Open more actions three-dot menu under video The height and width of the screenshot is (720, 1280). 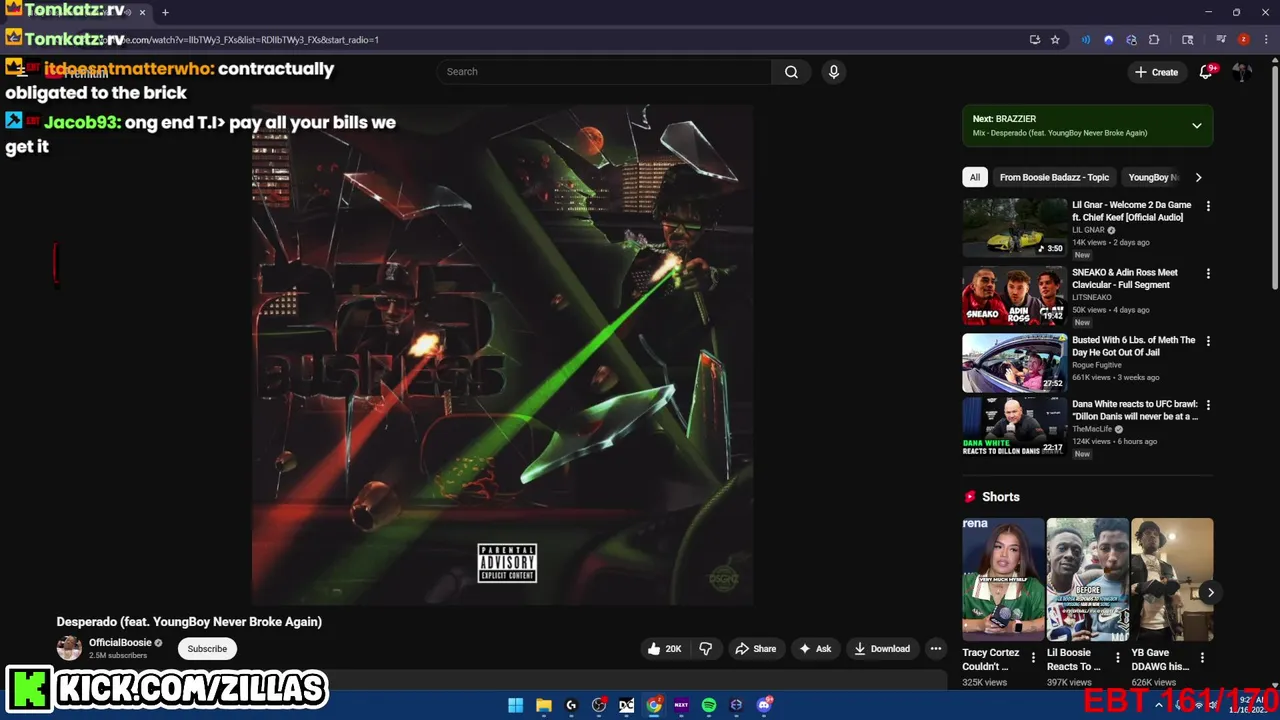[936, 649]
